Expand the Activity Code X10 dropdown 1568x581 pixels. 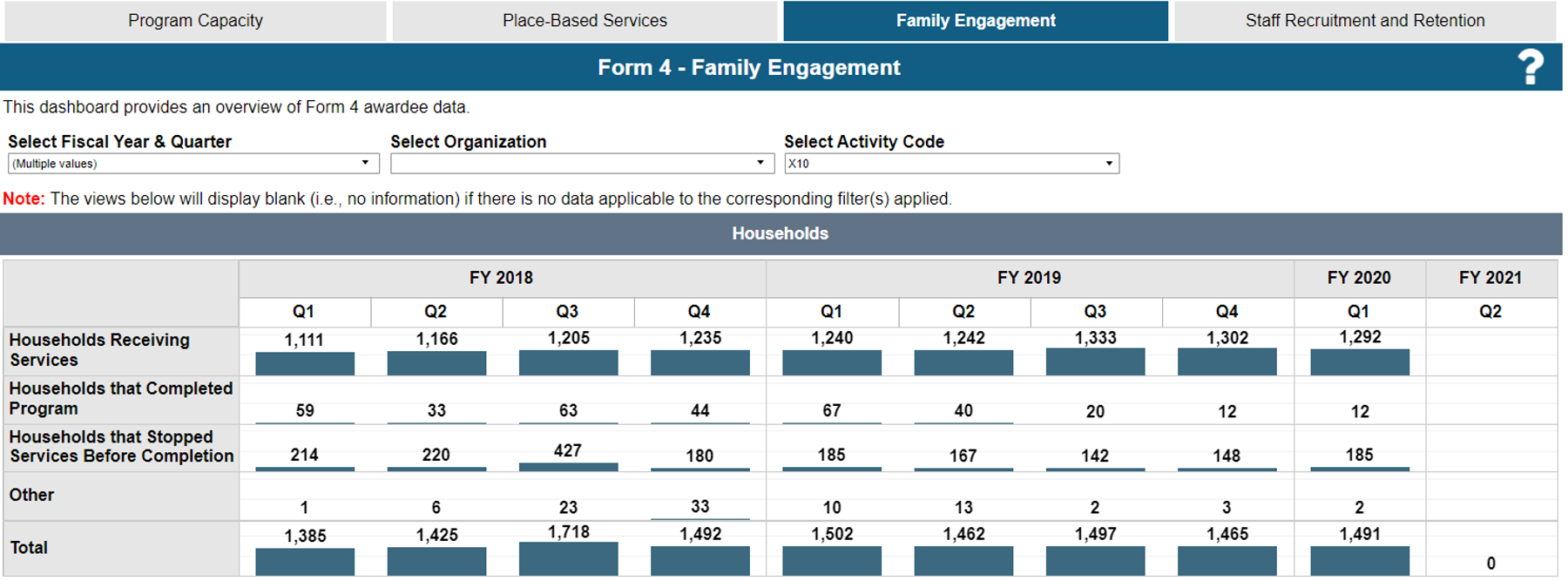951,164
